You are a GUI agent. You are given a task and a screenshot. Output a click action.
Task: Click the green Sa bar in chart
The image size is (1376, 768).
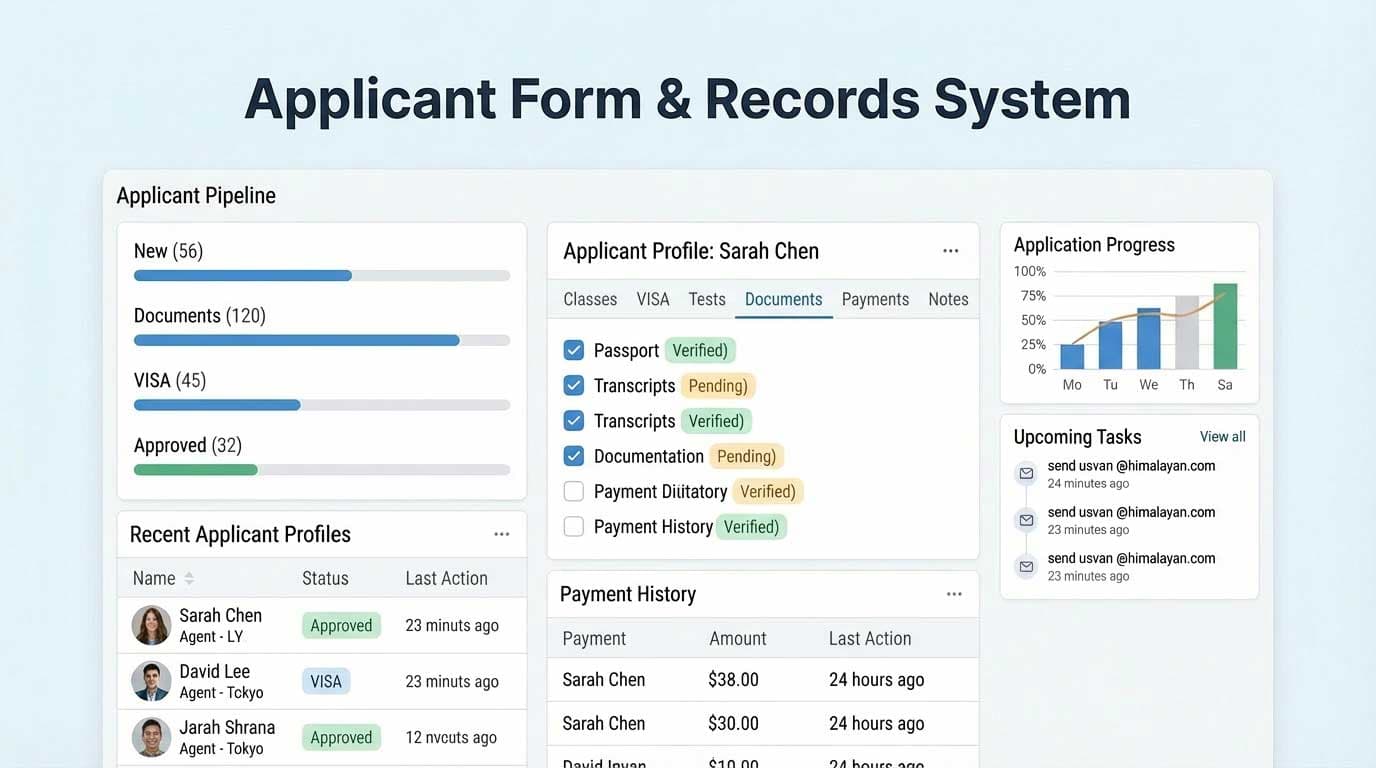point(1225,326)
